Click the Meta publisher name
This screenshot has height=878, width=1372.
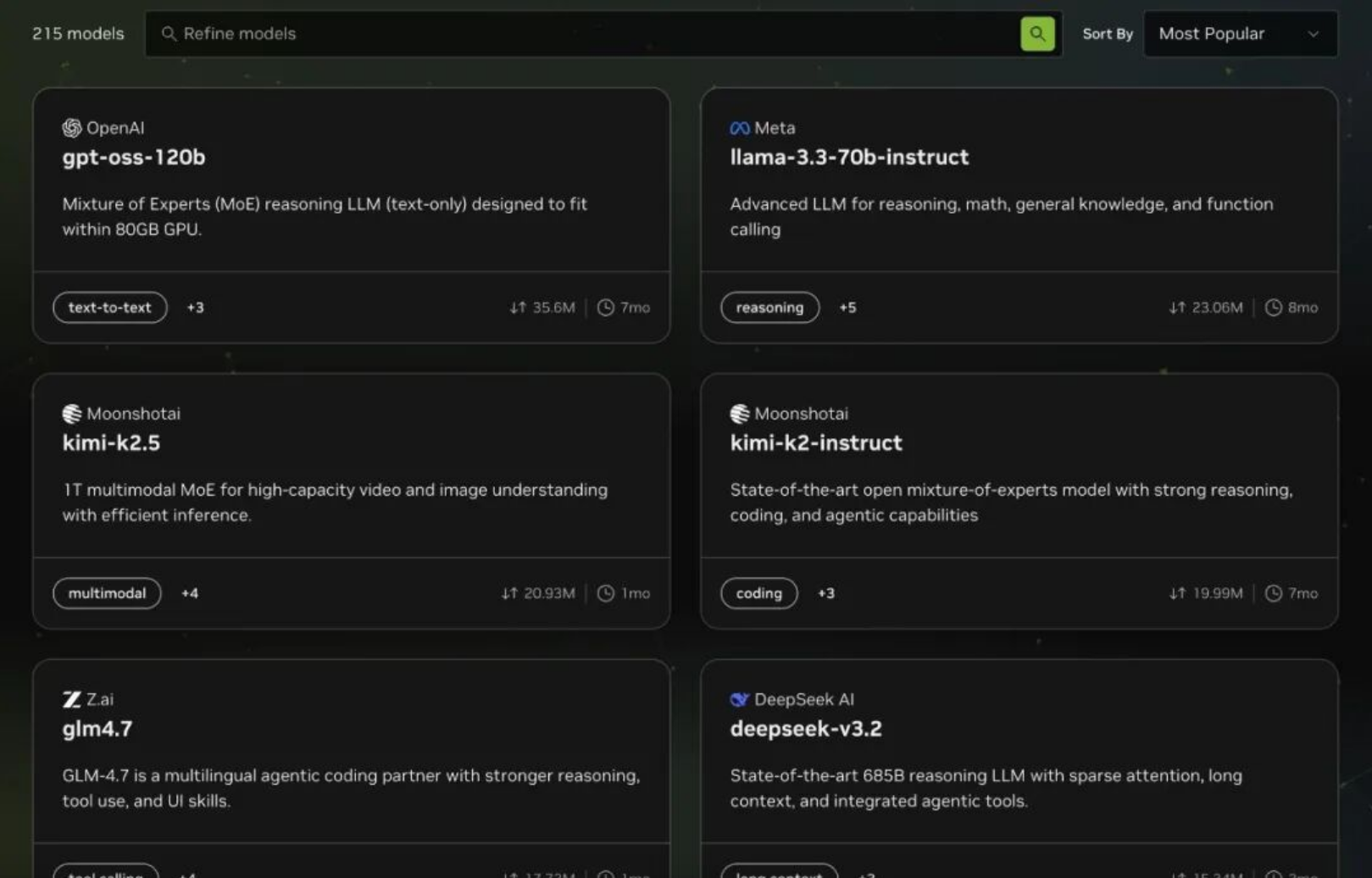click(775, 128)
